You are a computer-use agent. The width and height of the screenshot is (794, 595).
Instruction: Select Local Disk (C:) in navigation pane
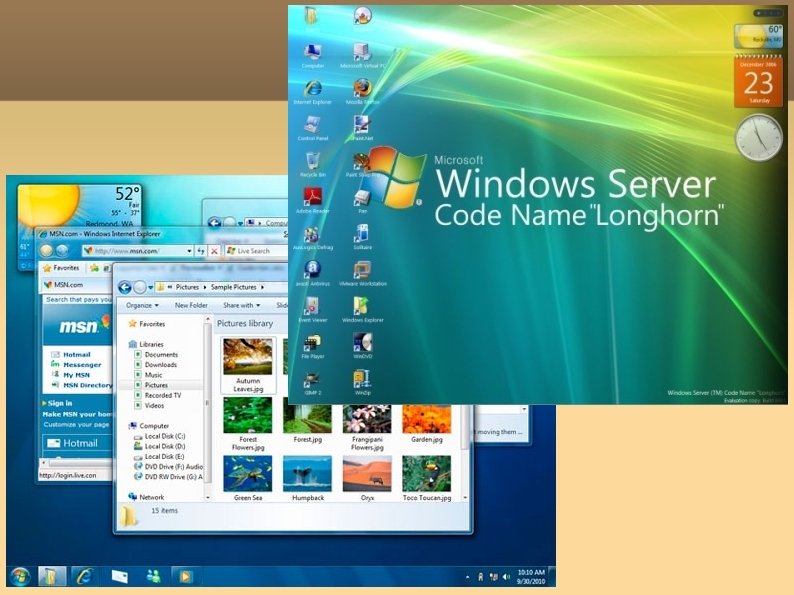click(x=160, y=436)
